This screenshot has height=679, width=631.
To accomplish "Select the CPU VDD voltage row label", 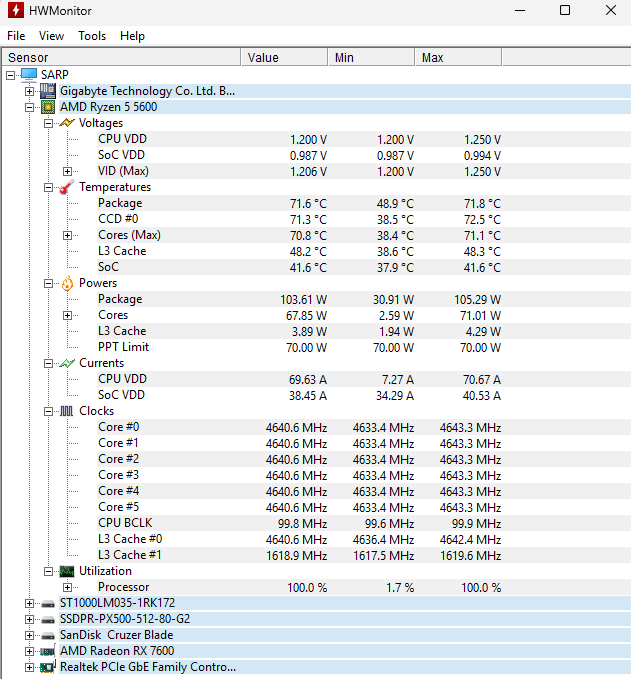I will pyautogui.click(x=123, y=139).
